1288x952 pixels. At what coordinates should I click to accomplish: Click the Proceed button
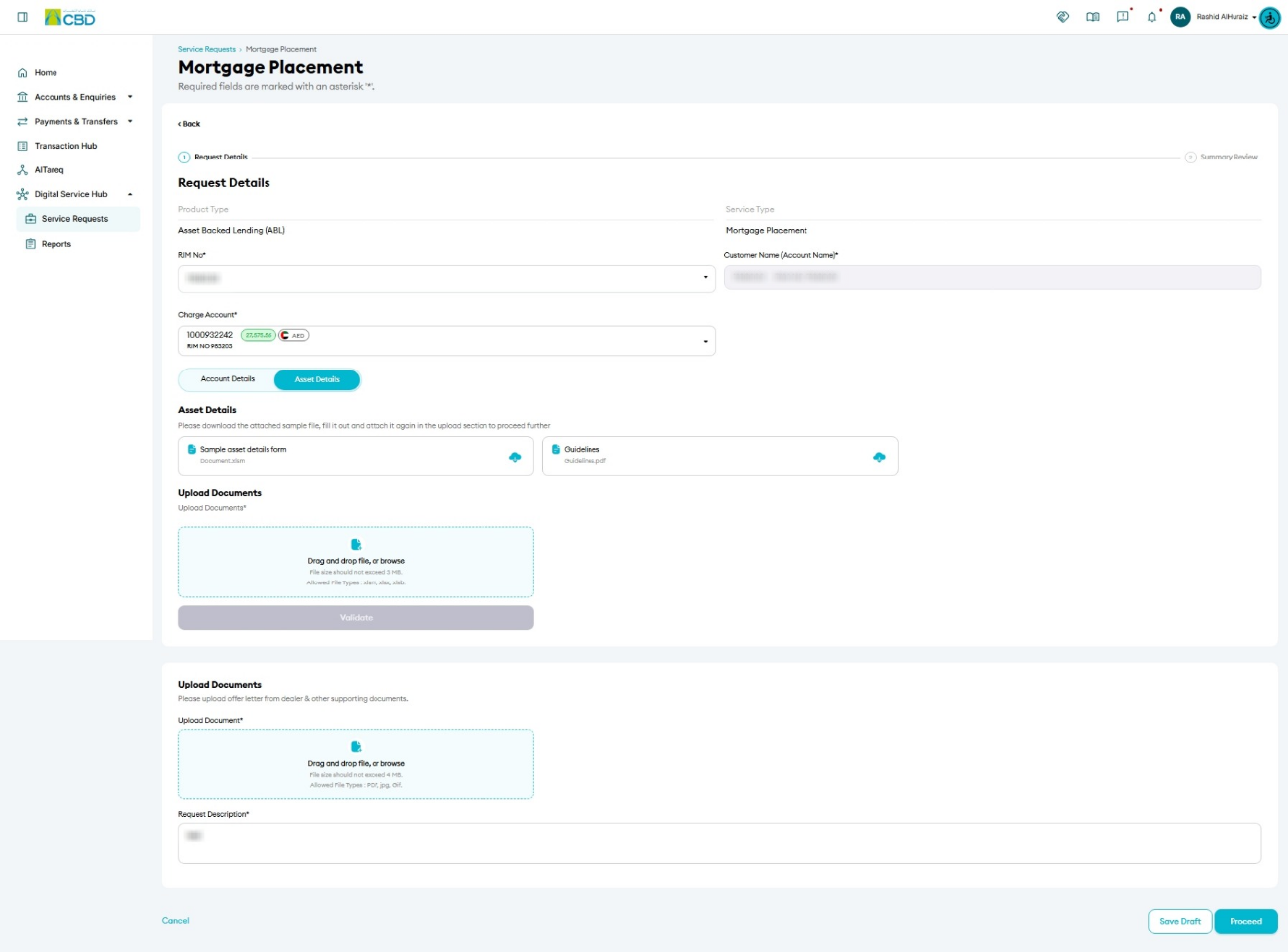(1246, 921)
